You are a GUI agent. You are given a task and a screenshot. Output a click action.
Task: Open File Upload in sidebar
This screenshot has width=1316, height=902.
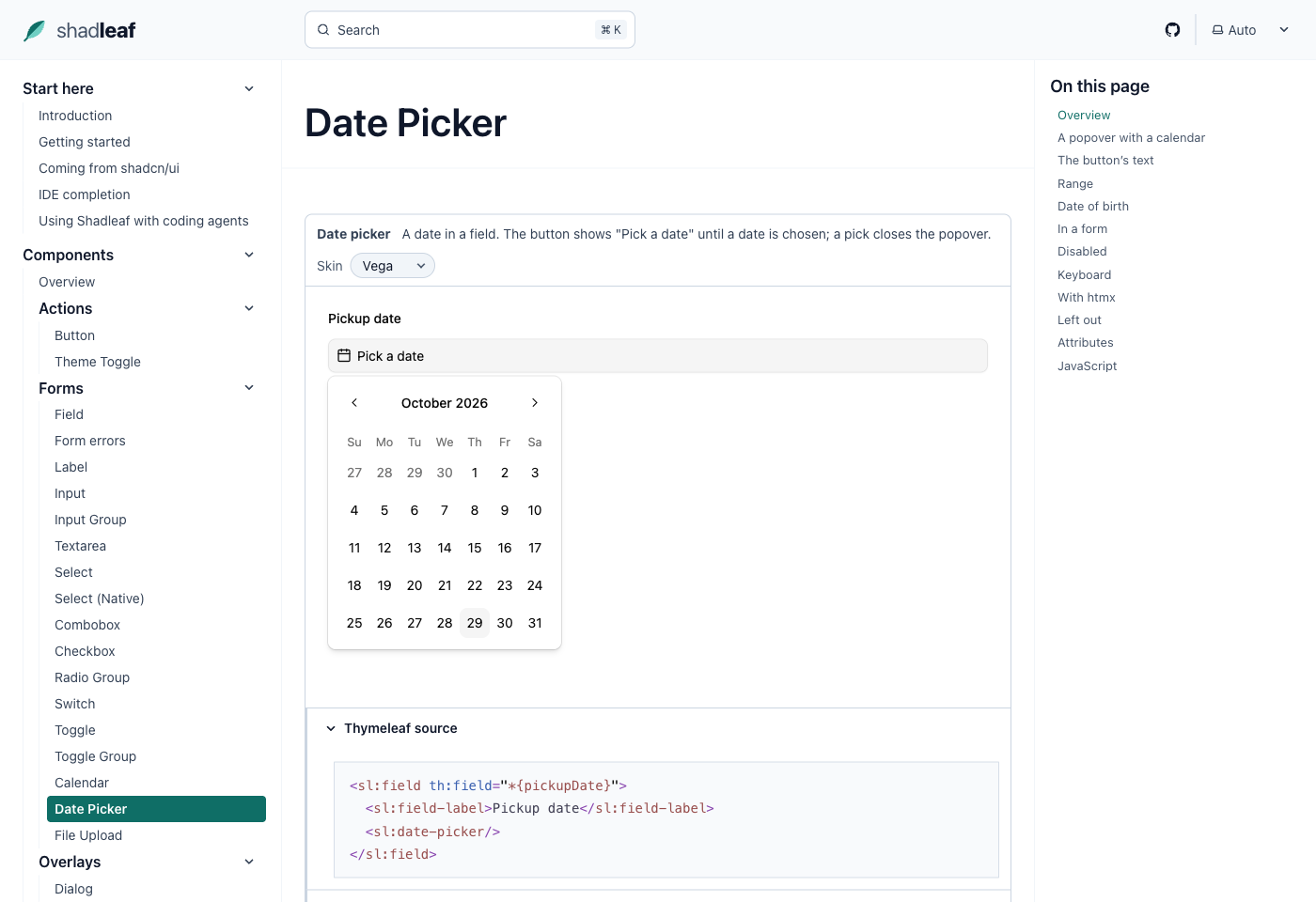(x=88, y=835)
